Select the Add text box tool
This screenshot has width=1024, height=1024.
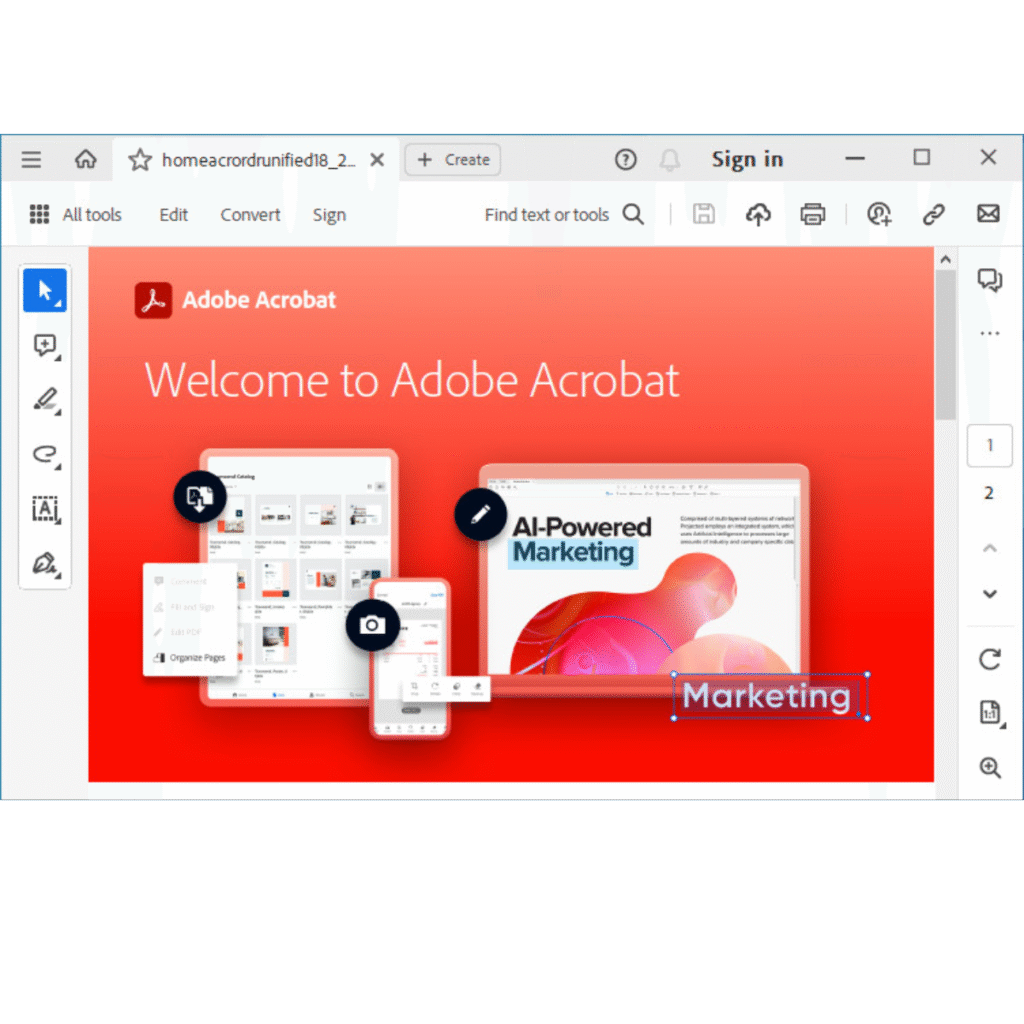pos(45,509)
